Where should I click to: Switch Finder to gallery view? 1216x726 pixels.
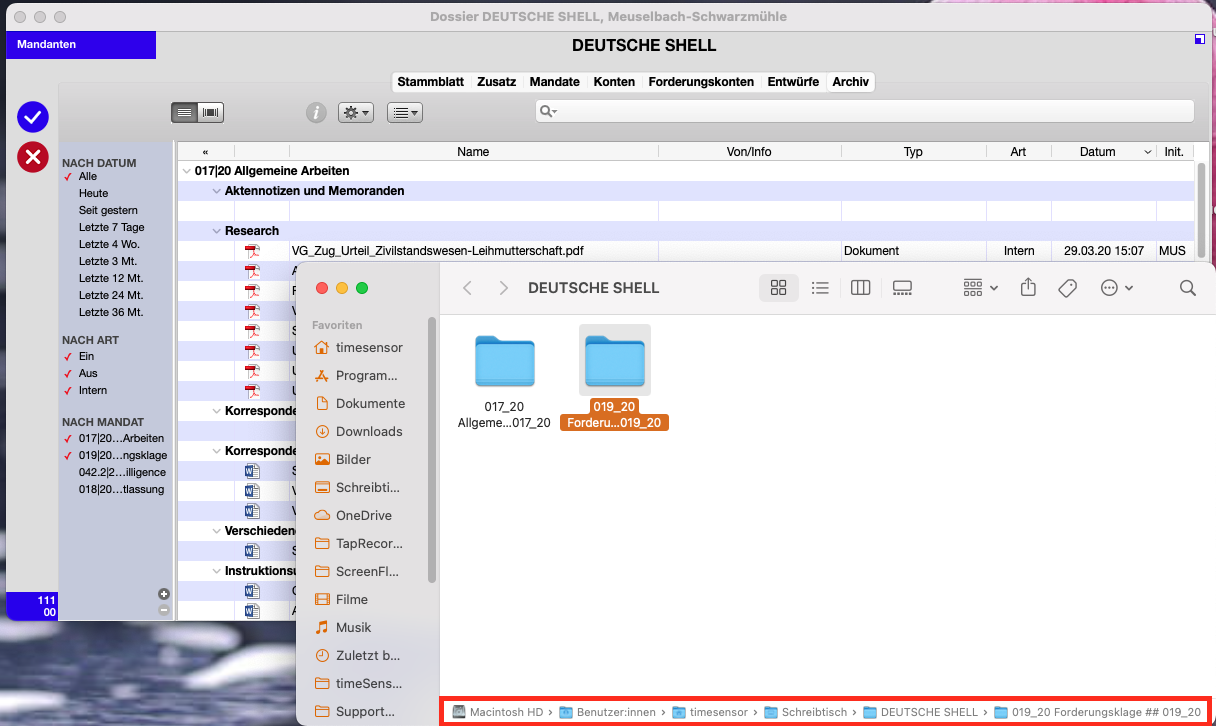(x=902, y=288)
